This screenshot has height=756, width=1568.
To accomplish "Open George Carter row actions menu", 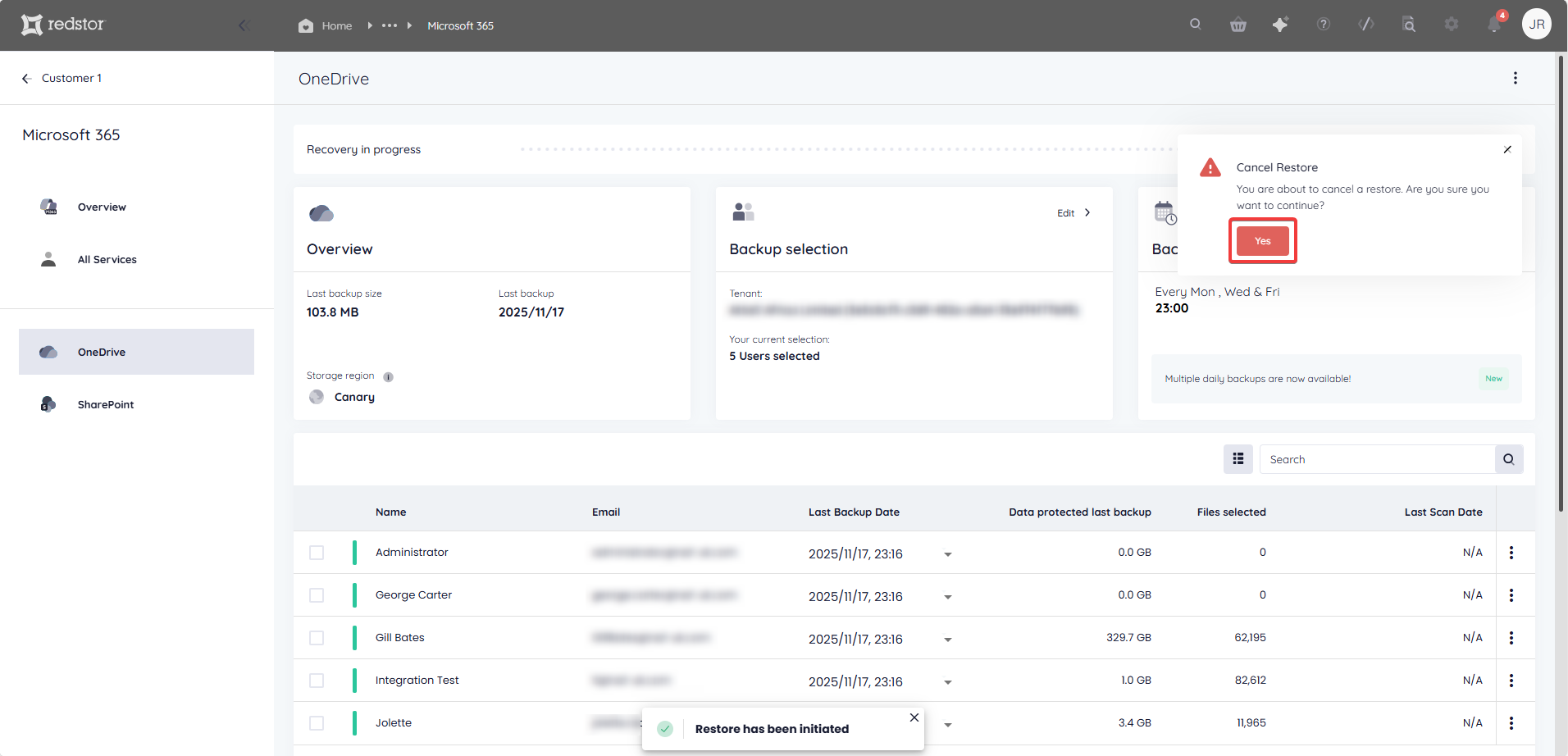I will [1511, 595].
